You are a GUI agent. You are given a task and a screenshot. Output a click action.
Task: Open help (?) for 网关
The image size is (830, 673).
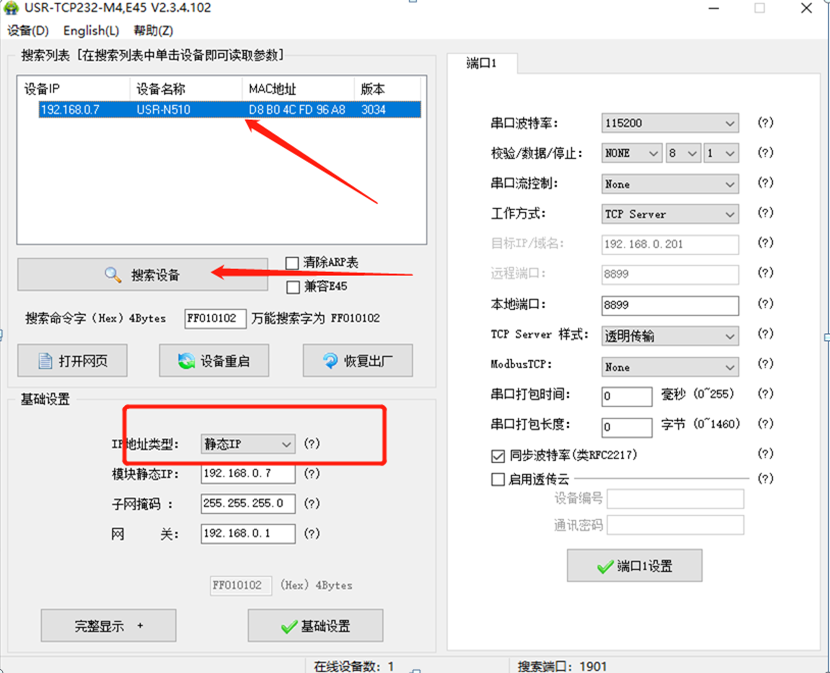pyautogui.click(x=312, y=534)
